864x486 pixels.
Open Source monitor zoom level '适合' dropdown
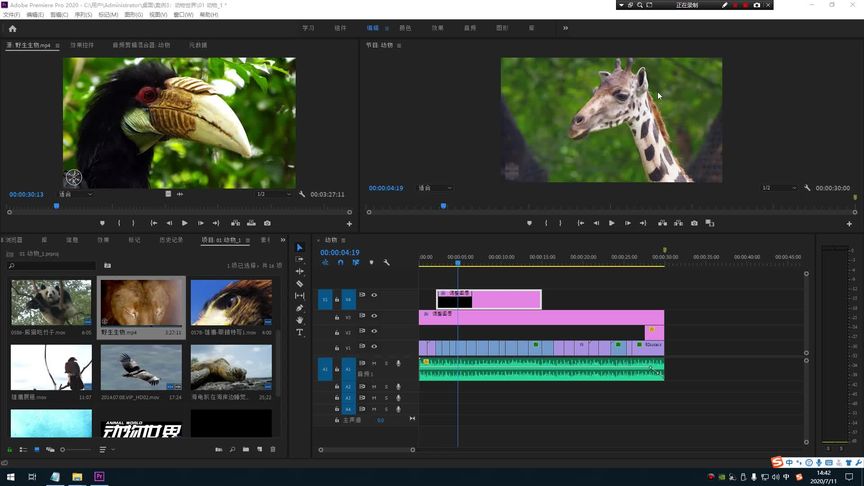[75, 194]
